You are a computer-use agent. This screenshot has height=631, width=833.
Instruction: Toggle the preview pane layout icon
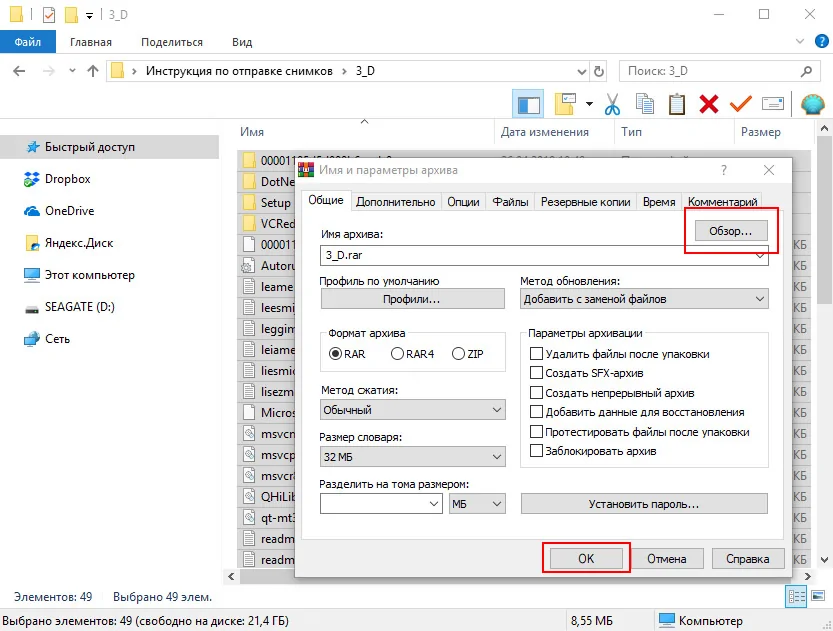pyautogui.click(x=527, y=104)
